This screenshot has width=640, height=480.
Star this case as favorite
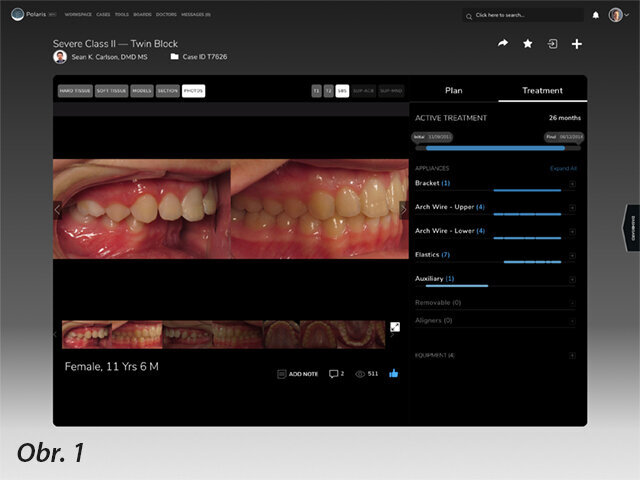click(527, 44)
